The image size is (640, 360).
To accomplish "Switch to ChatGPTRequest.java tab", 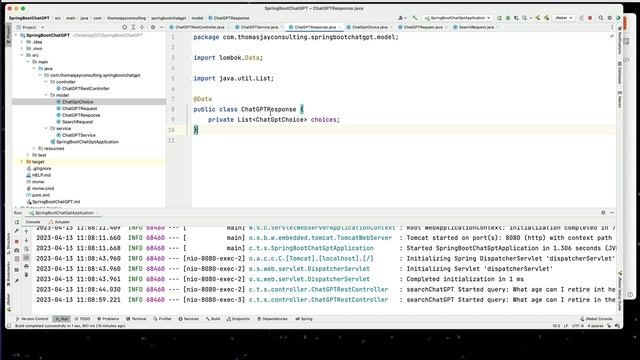I will coord(423,27).
